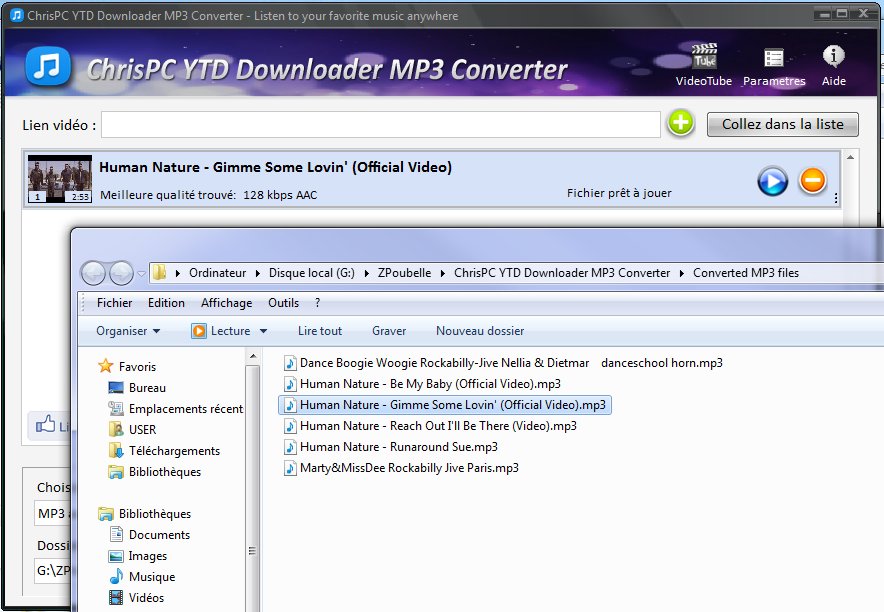The width and height of the screenshot is (884, 612).
Task: Click Lire tout in the toolbar
Action: click(320, 331)
